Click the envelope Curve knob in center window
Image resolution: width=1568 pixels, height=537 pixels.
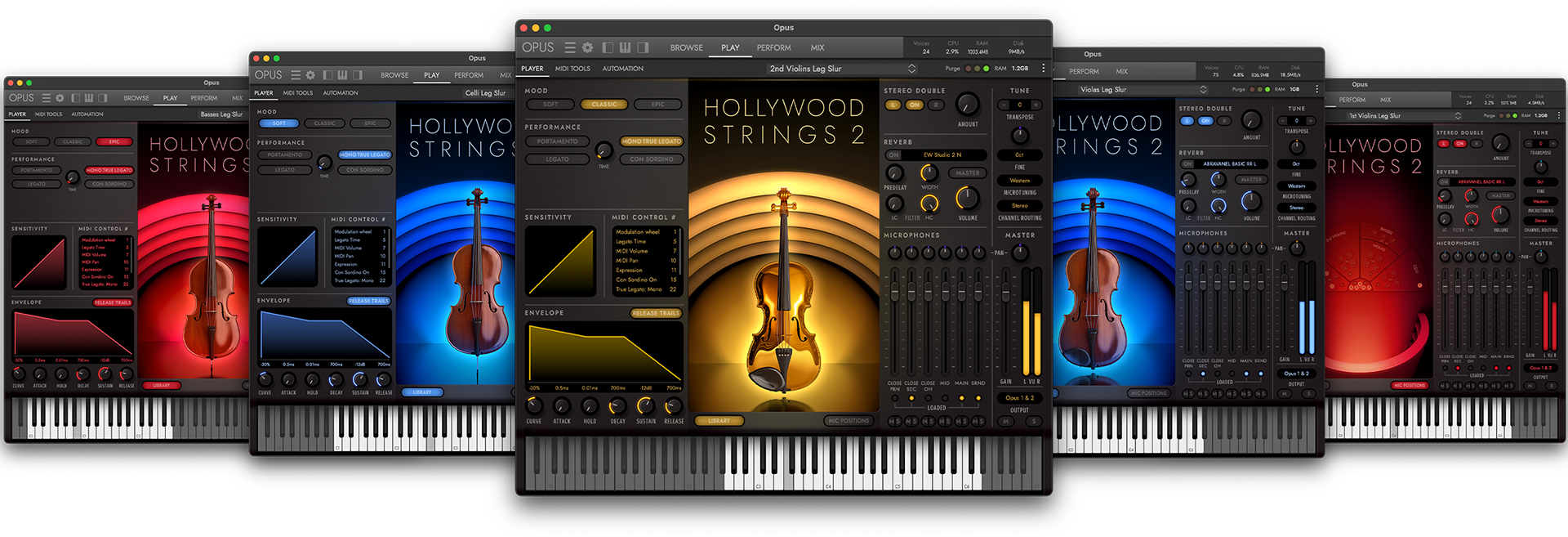click(533, 405)
